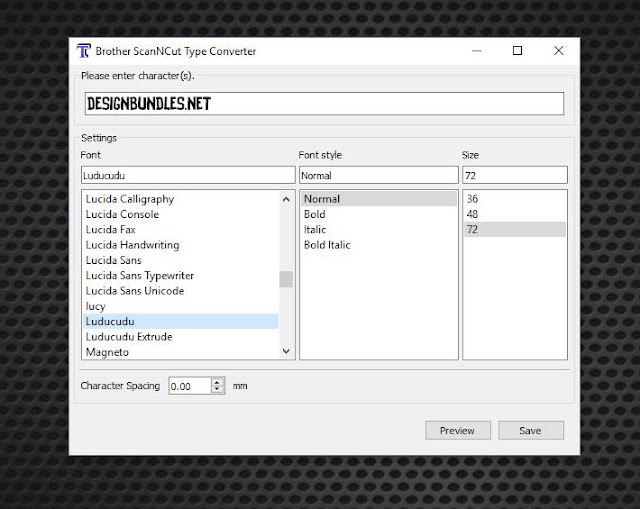Pick the lucy font entry
This screenshot has width=640, height=509.
181,306
